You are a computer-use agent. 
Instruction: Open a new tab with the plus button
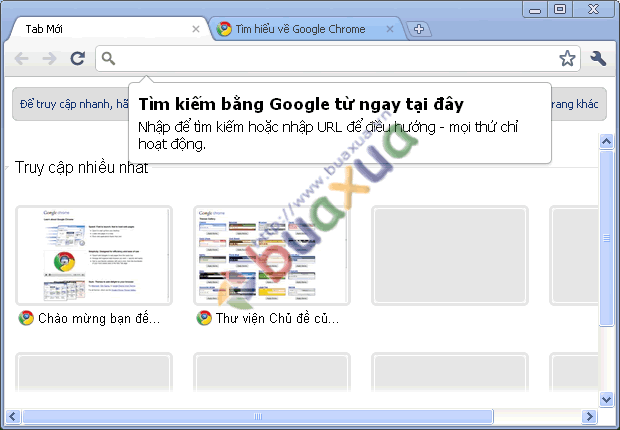tap(419, 29)
